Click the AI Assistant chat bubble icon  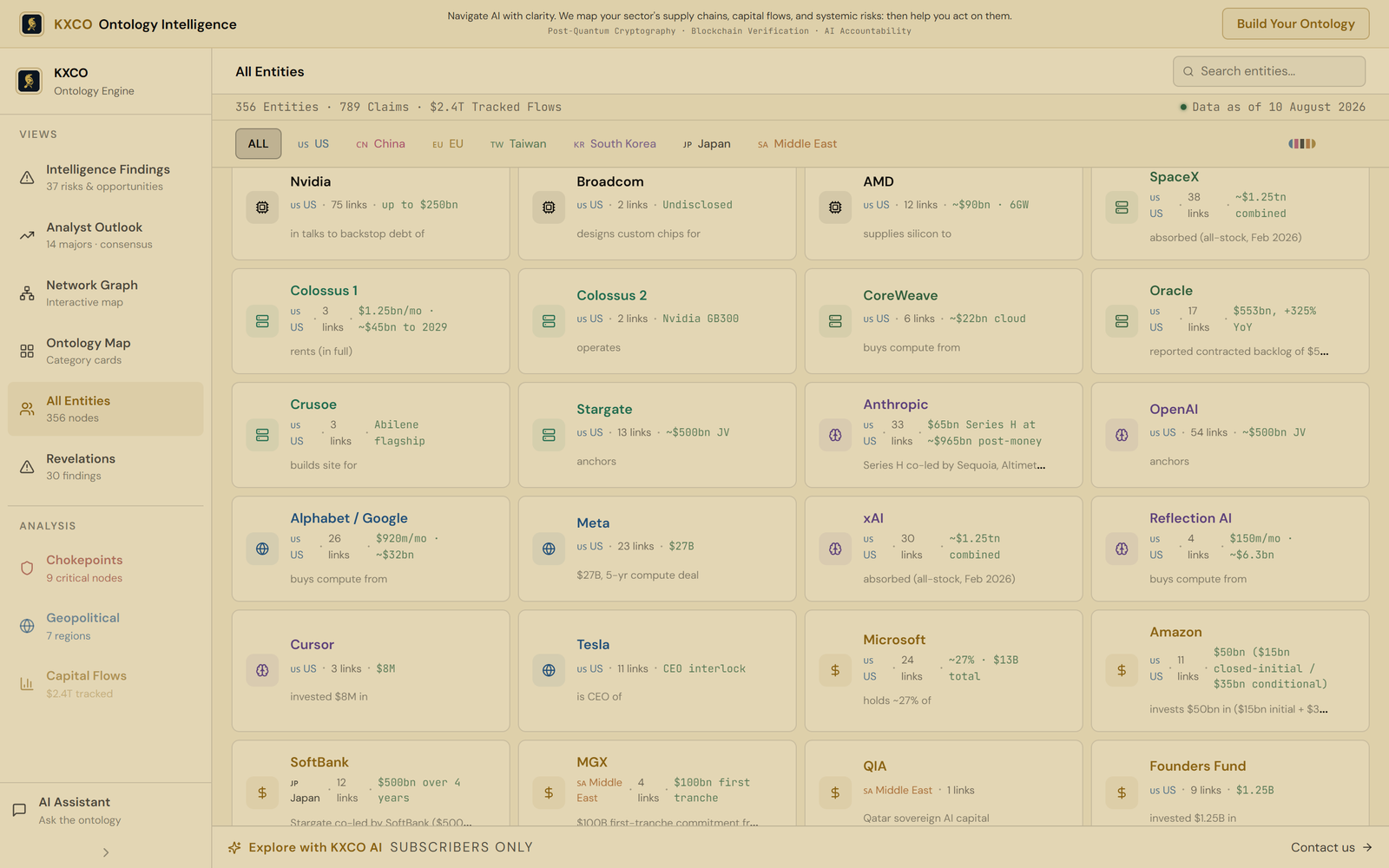pos(19,810)
